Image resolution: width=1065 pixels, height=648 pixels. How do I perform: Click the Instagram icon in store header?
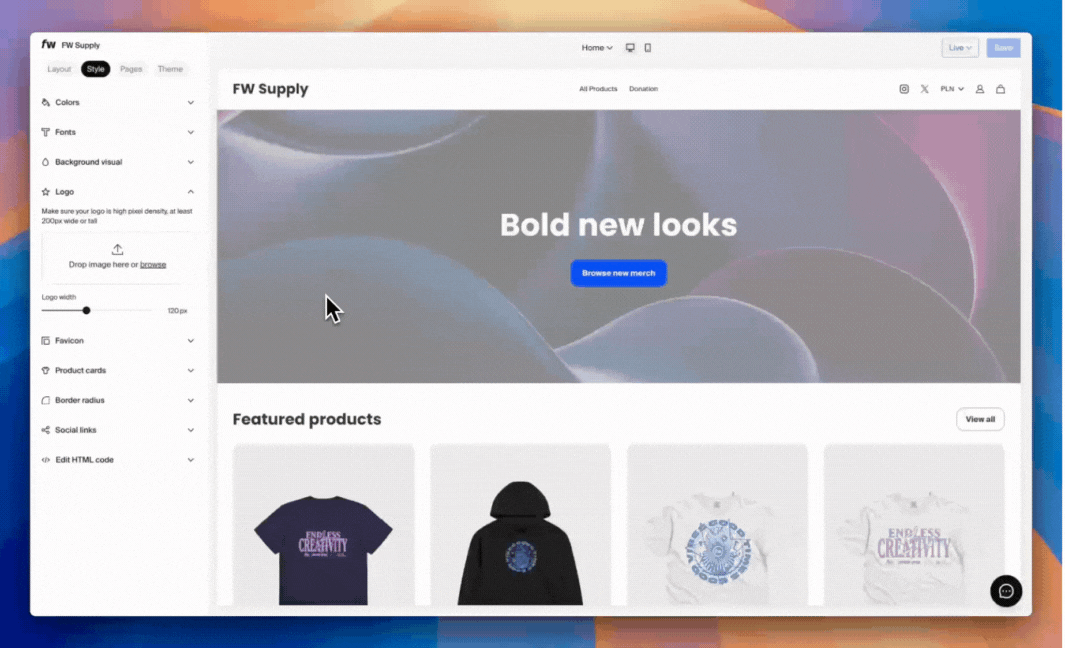[904, 89]
